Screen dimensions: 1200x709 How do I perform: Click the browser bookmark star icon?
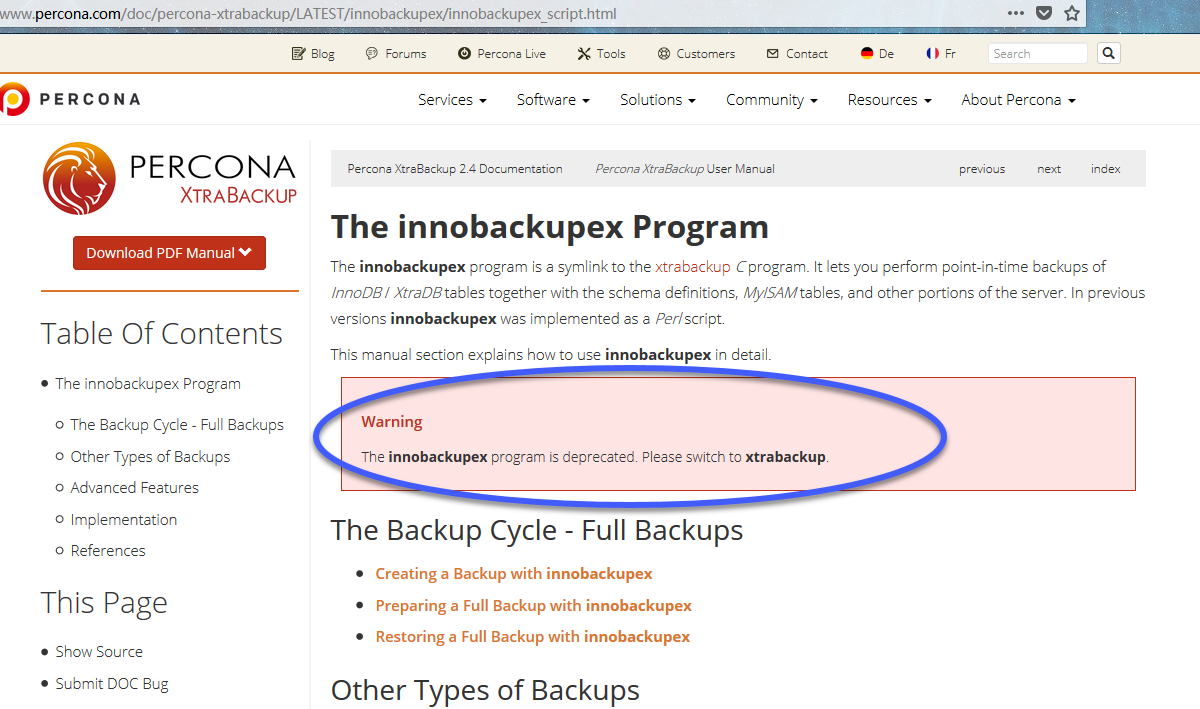point(1072,14)
